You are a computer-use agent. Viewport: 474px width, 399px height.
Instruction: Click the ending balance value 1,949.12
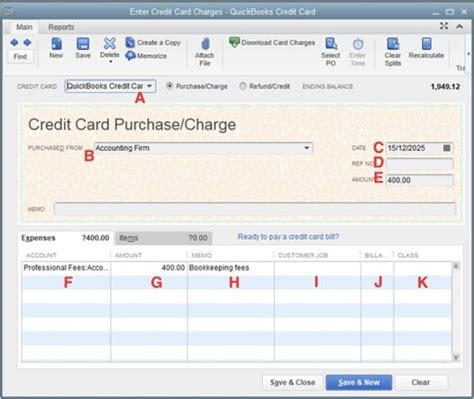click(x=445, y=87)
